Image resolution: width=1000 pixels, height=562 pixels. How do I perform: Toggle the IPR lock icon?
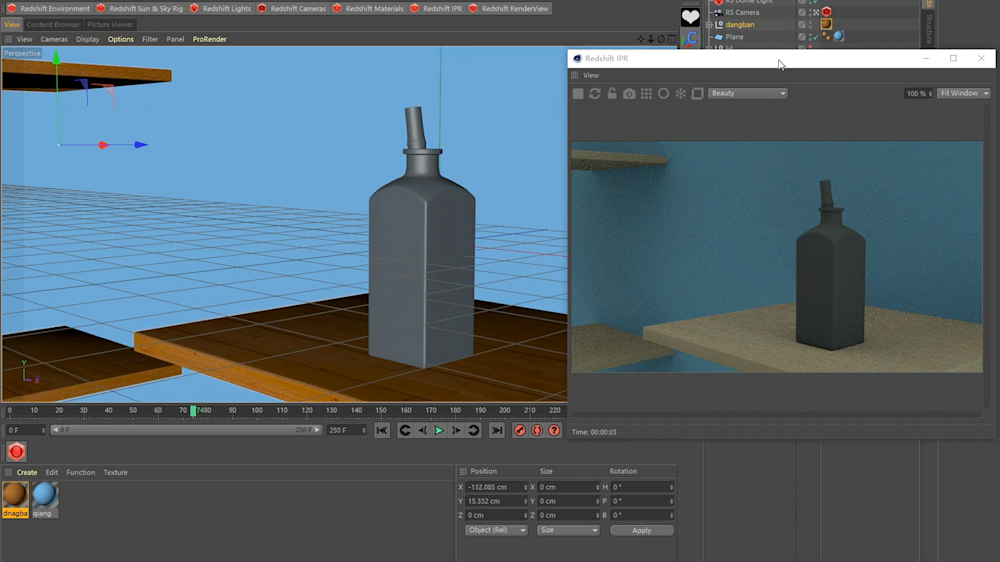click(x=612, y=93)
